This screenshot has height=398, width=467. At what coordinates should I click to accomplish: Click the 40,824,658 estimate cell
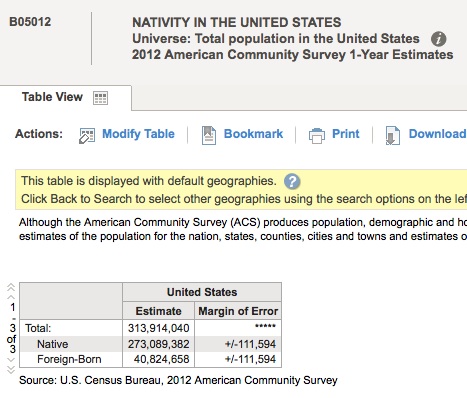158,359
